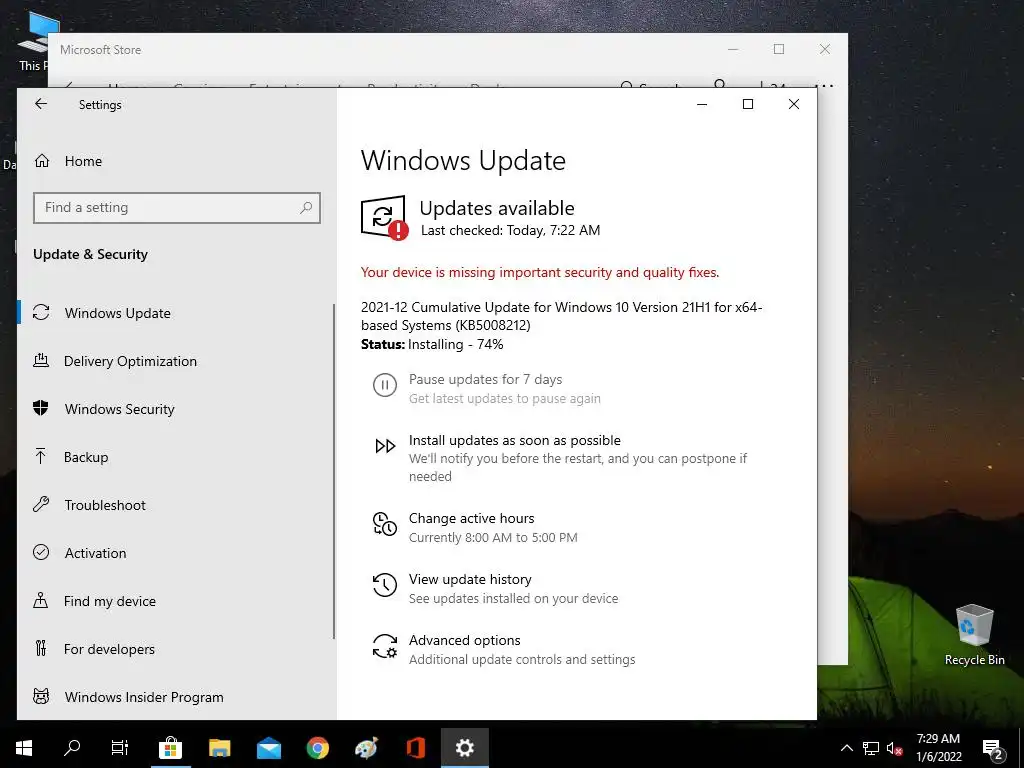Click the muted volume tray icon
This screenshot has height=768, width=1024.
pos(894,748)
